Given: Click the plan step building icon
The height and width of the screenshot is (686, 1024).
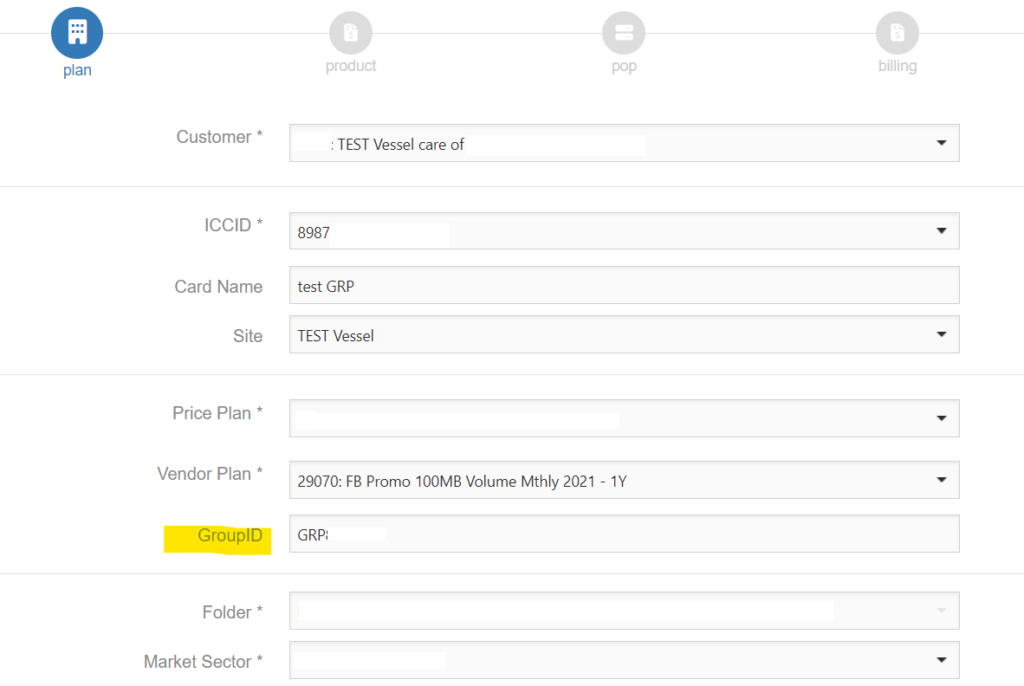Looking at the screenshot, I should [x=77, y=32].
